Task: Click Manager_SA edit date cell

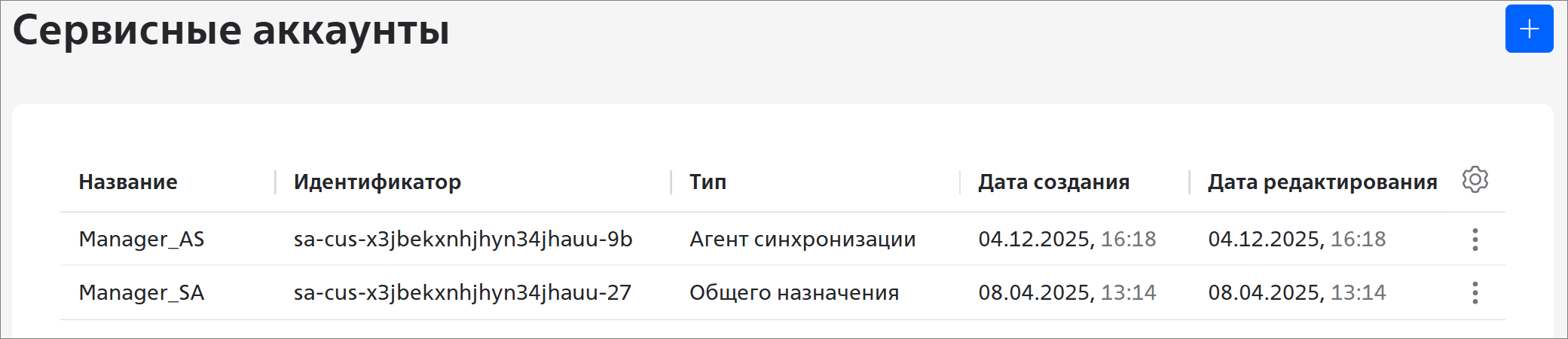Action: point(1297,293)
